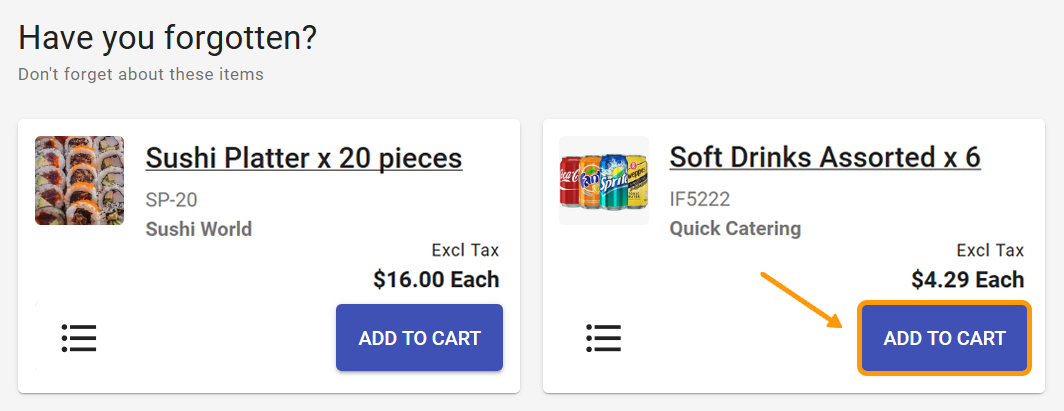1064x411 pixels.
Task: Open the list icon on Soft Drinks card
Action: [604, 338]
